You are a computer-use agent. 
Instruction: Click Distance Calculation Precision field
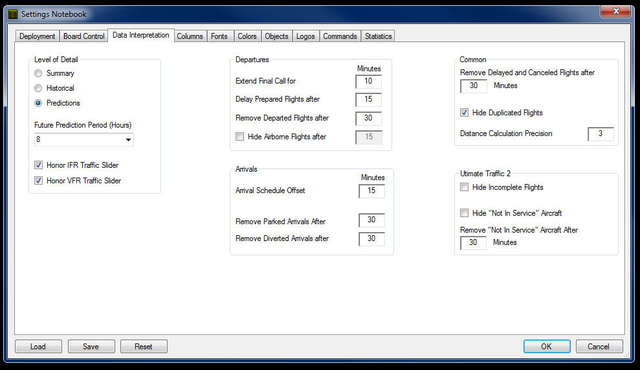[600, 133]
